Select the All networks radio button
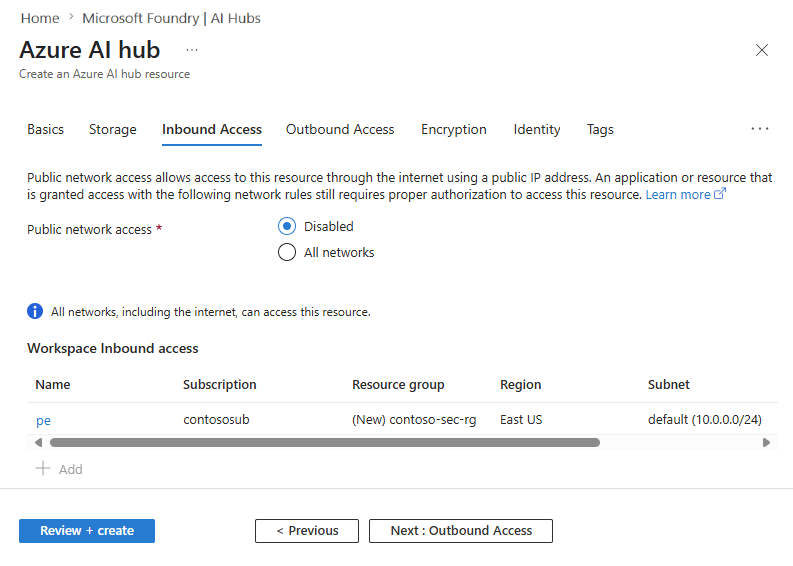 point(287,252)
